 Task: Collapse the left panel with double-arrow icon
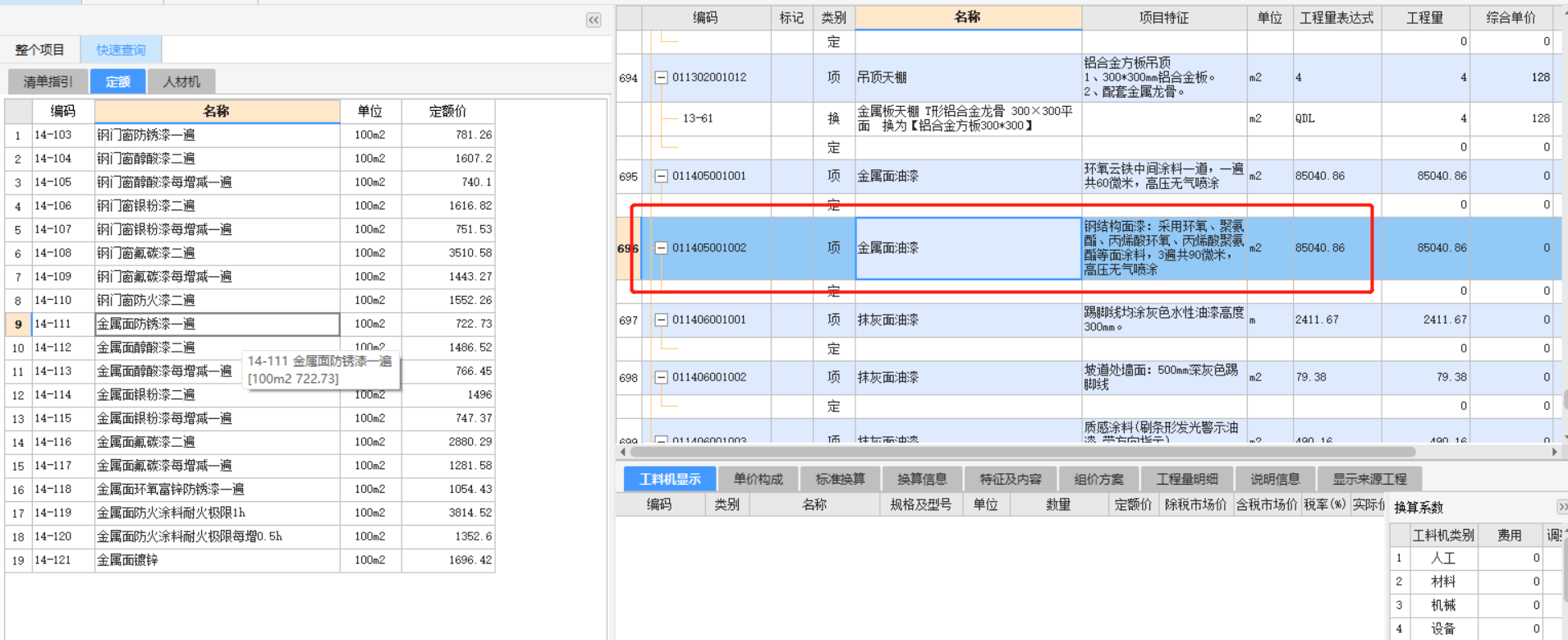(594, 20)
